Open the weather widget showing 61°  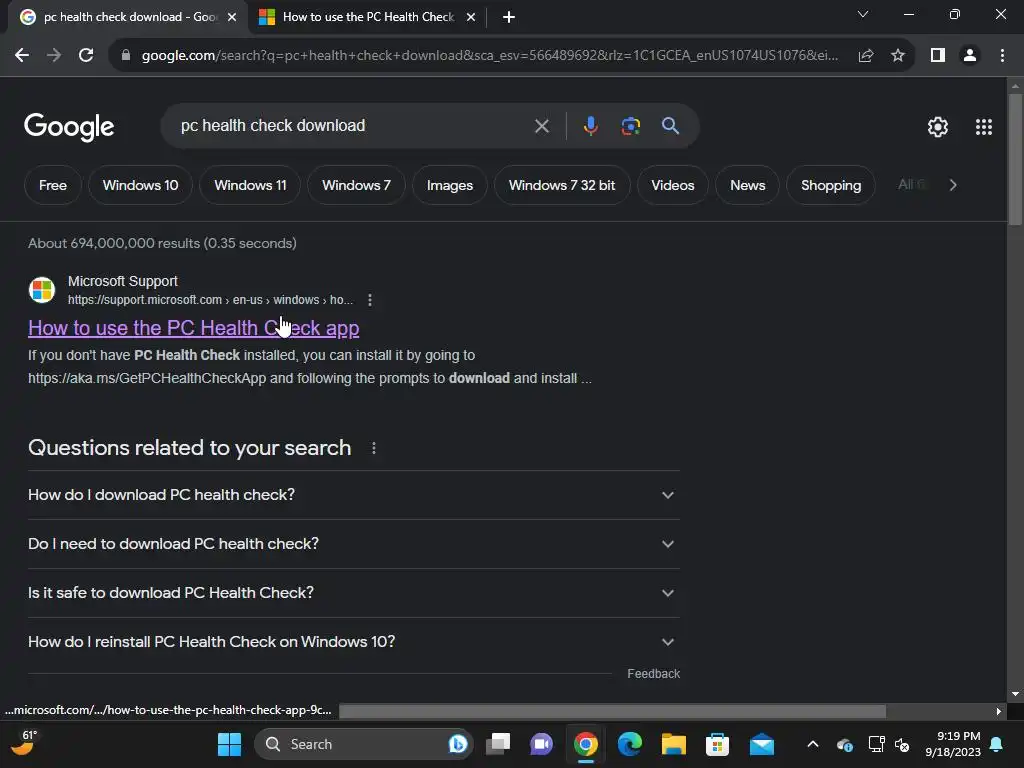click(x=24, y=743)
